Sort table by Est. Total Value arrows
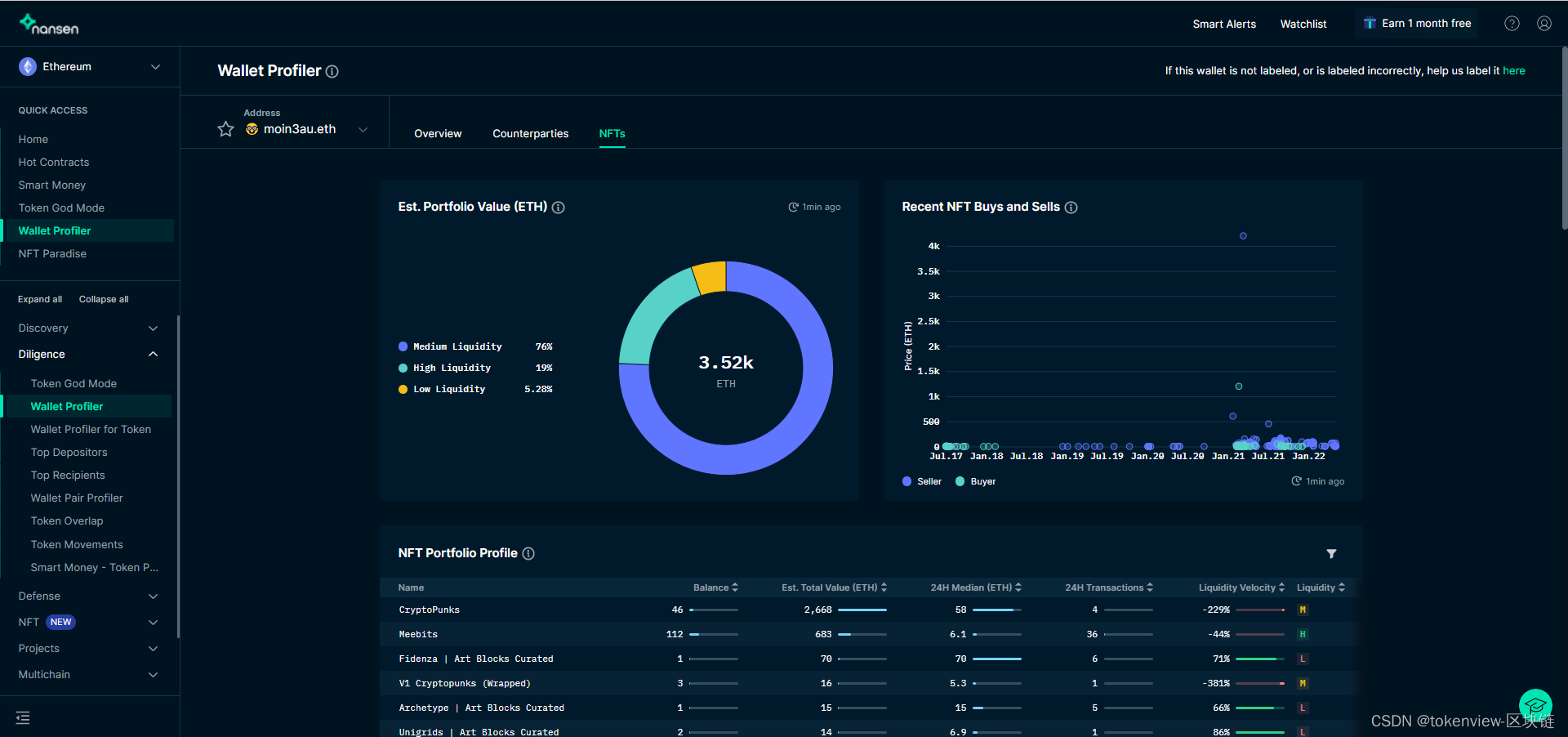The image size is (1568, 737). (884, 587)
